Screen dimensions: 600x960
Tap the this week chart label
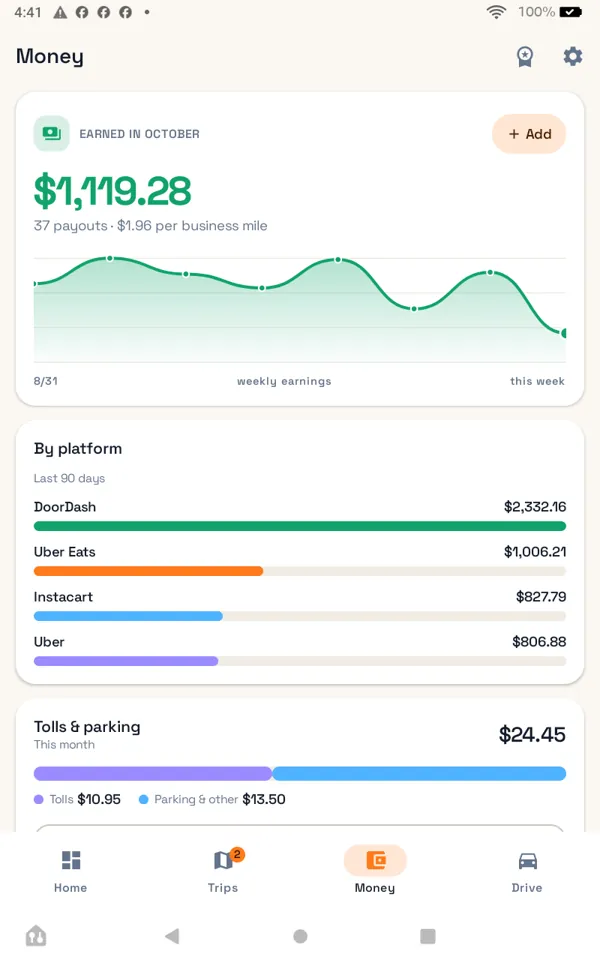click(x=538, y=381)
